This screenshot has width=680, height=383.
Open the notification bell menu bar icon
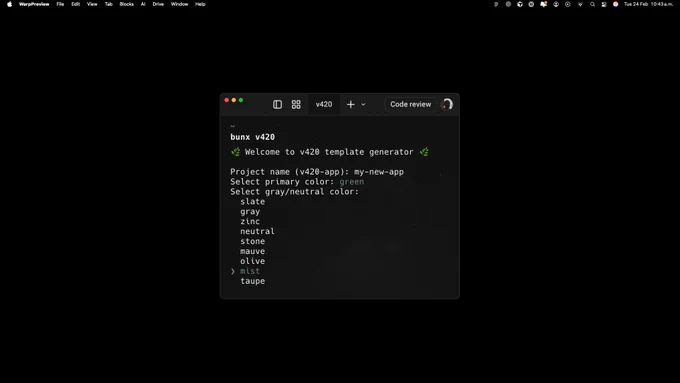(x=543, y=4)
